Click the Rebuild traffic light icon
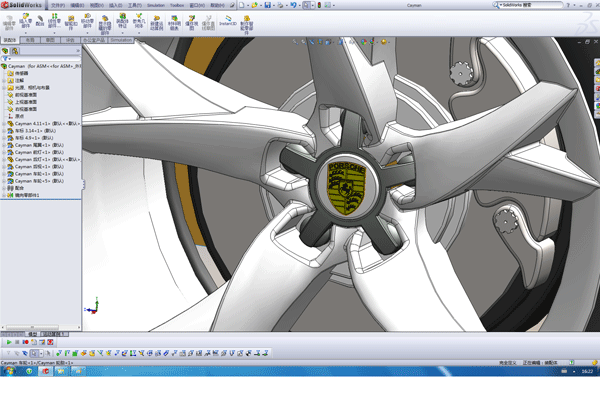The width and height of the screenshot is (600, 400). (319, 5)
